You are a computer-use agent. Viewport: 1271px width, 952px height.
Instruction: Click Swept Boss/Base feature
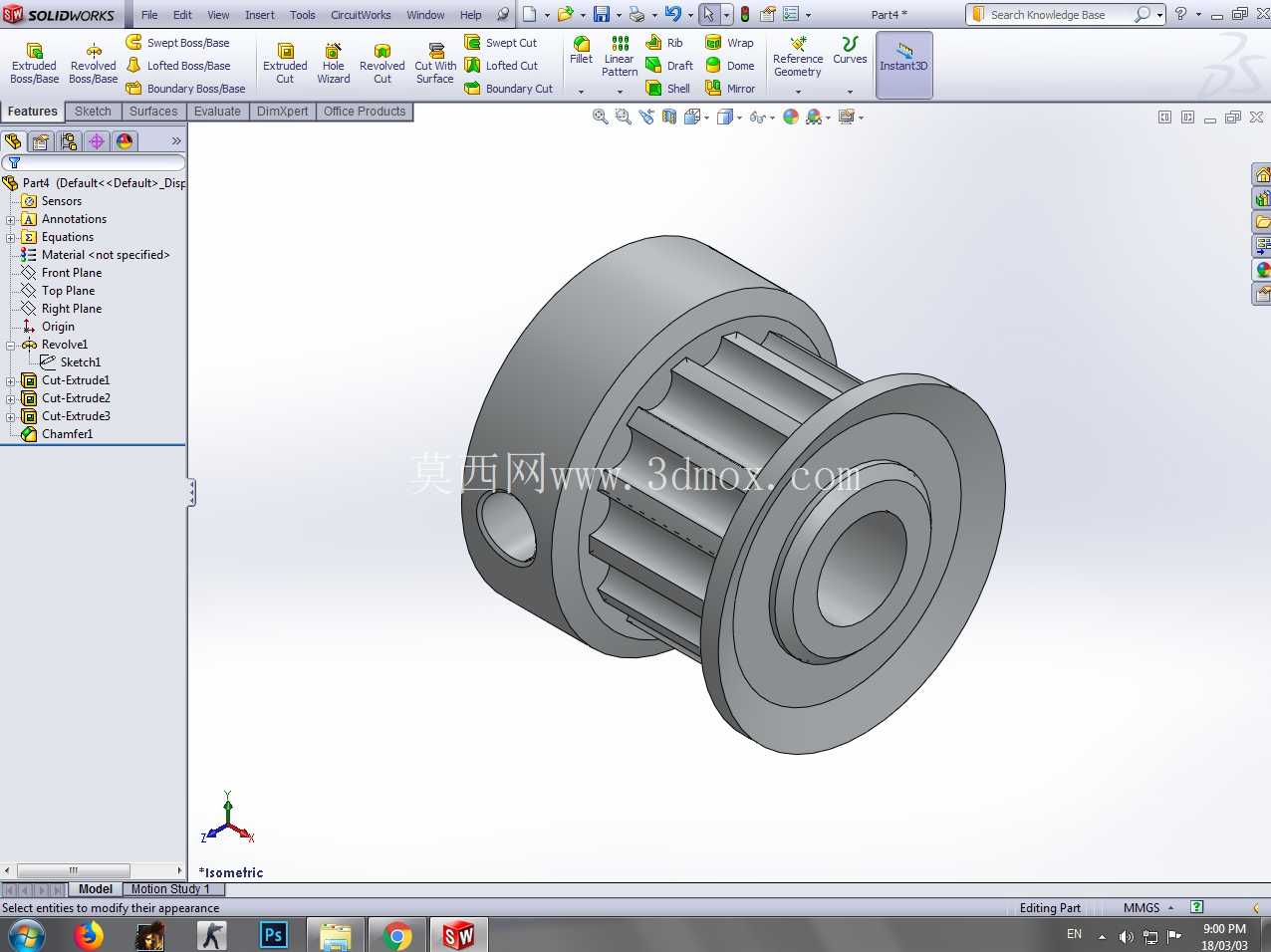(178, 43)
